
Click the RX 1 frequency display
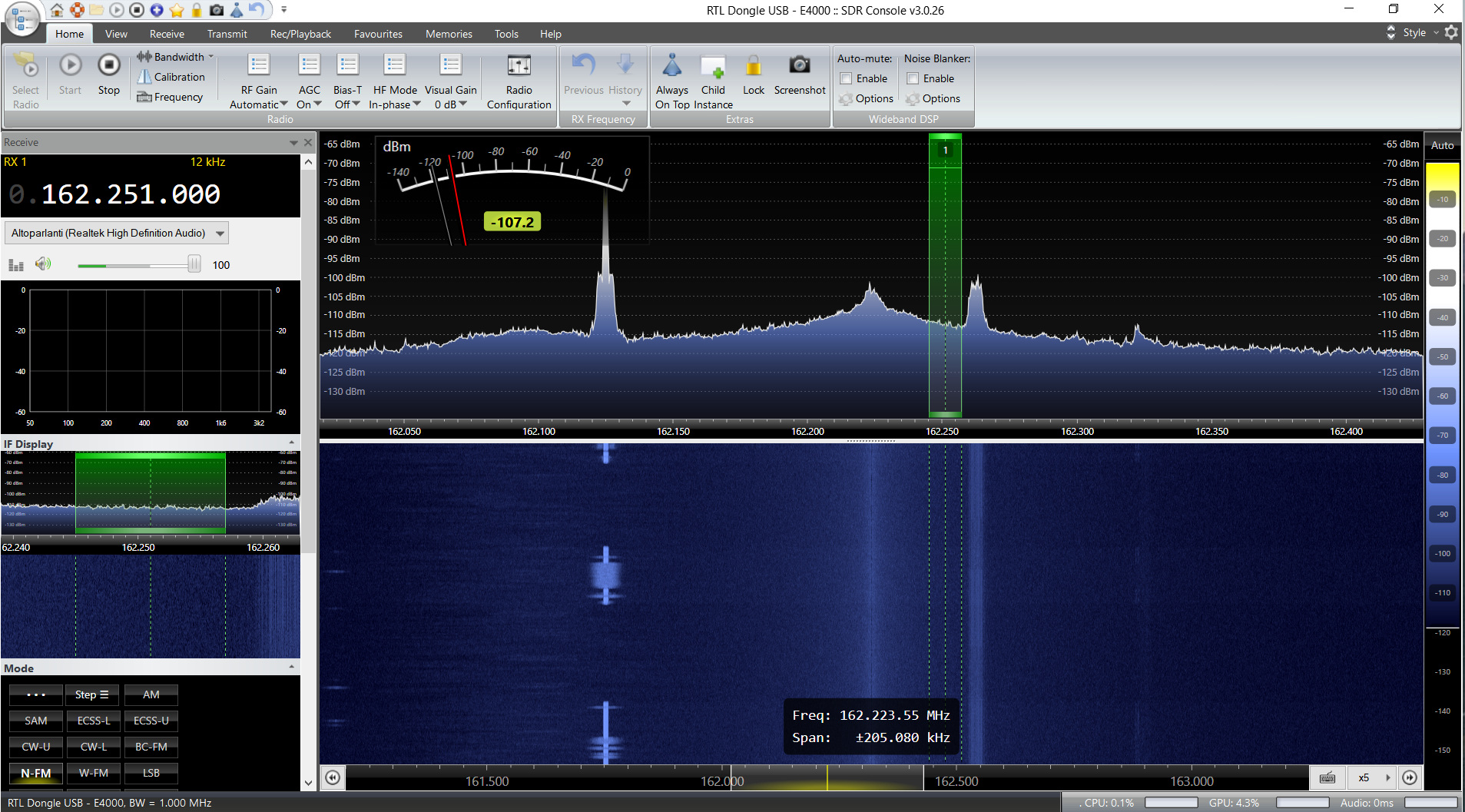pyautogui.click(x=131, y=194)
